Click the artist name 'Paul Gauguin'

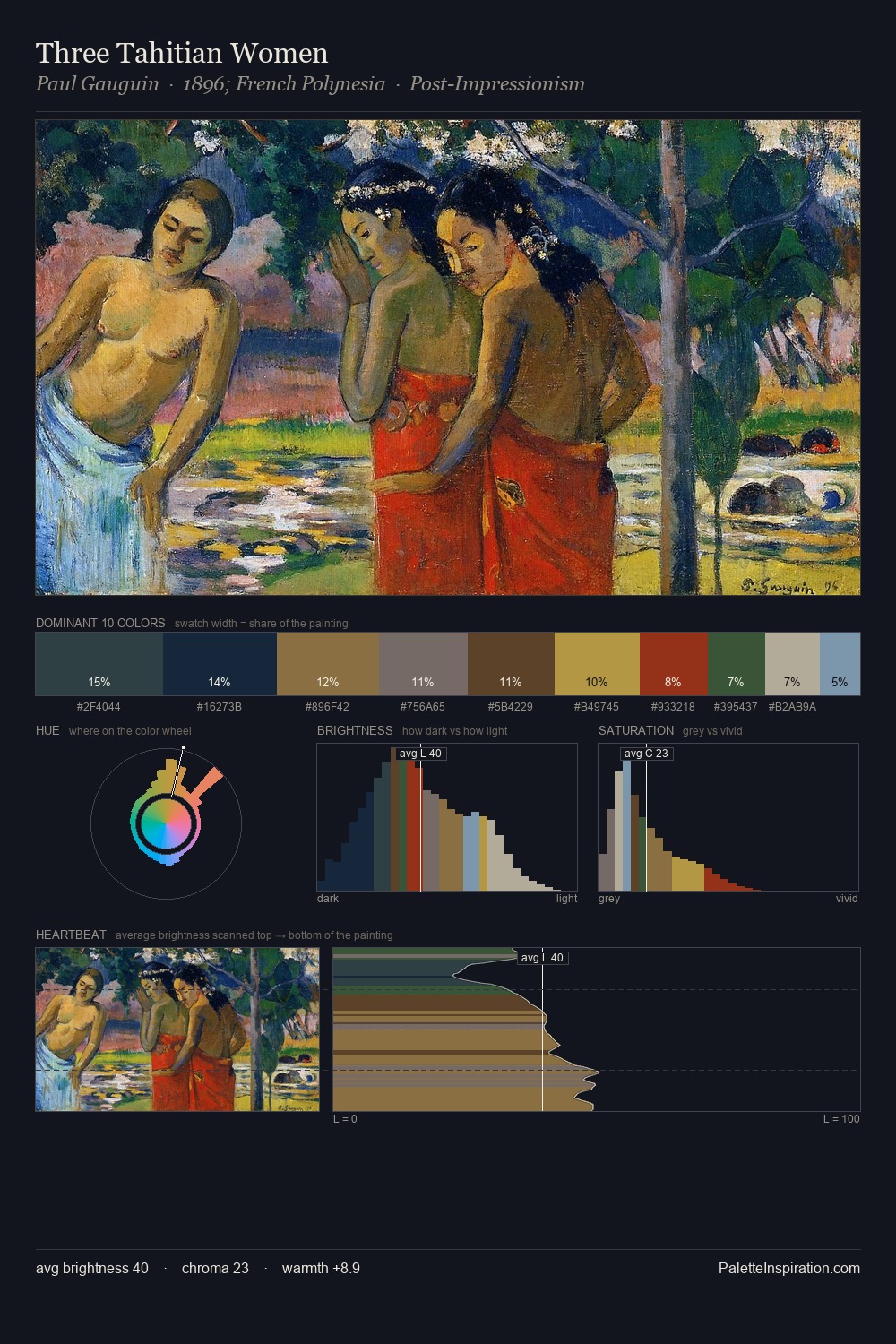pyautogui.click(x=98, y=84)
